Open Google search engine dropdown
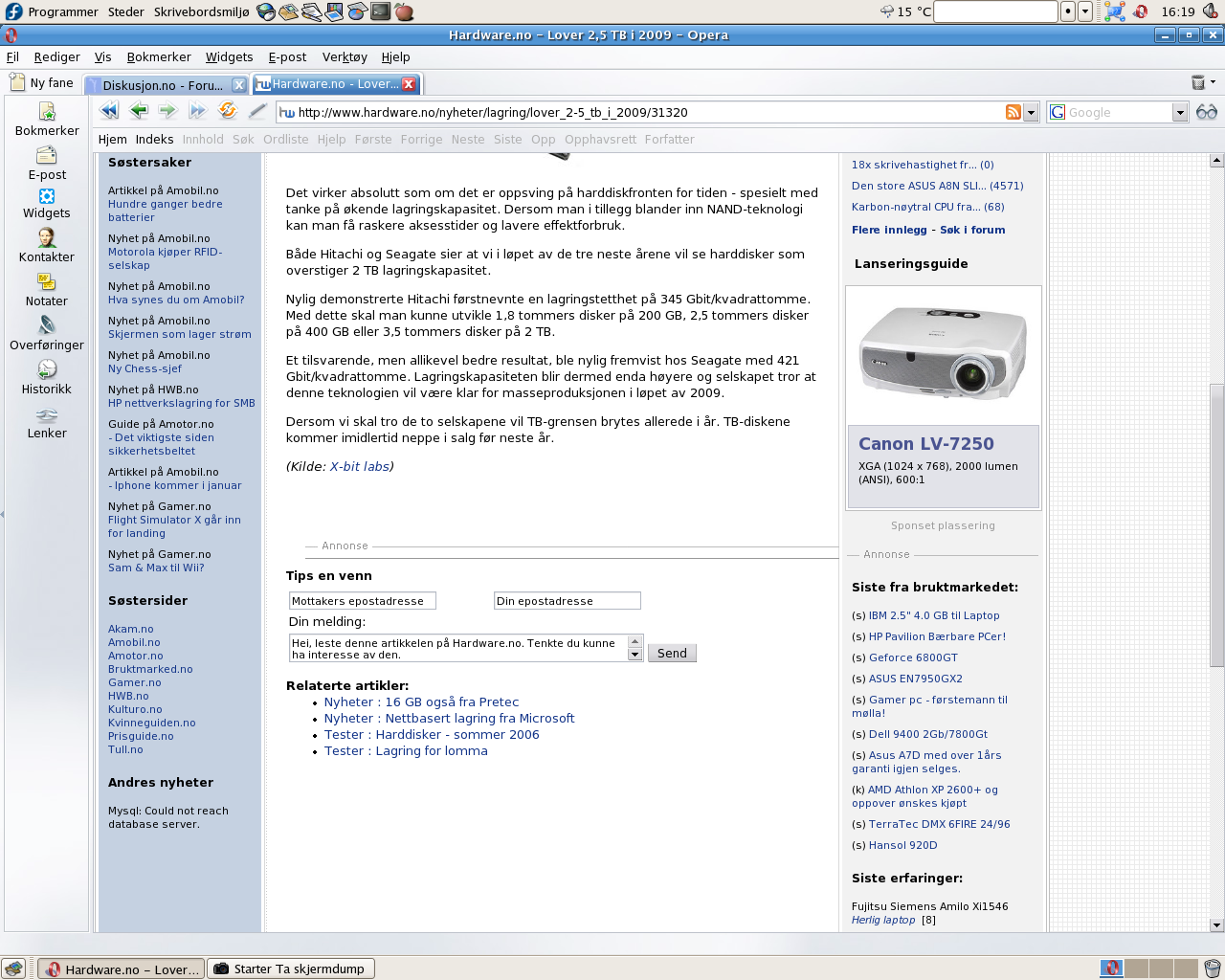 1180,112
